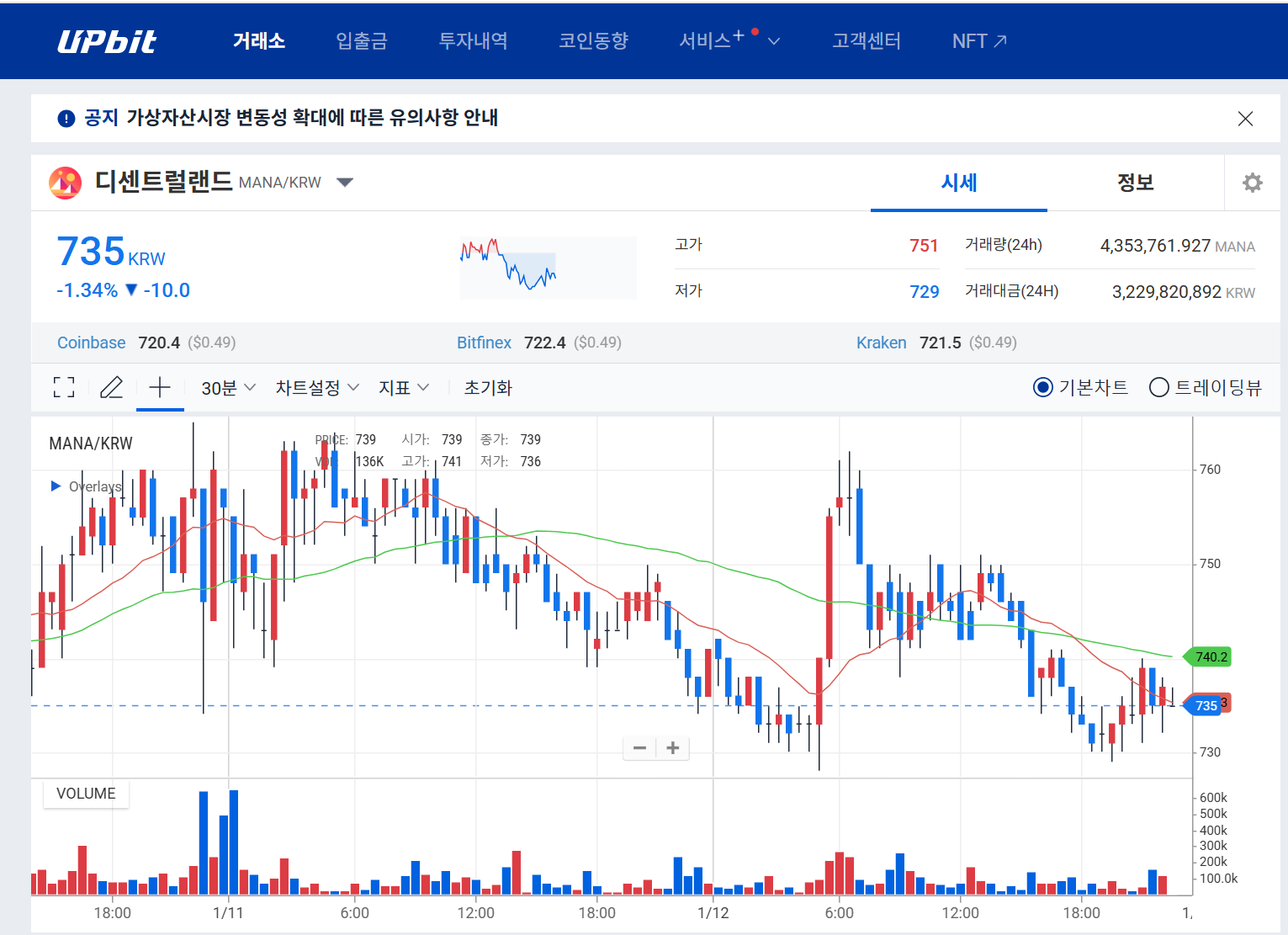Image resolution: width=1288 pixels, height=935 pixels.
Task: Click the current price 735 KRW
Action: tap(111, 252)
